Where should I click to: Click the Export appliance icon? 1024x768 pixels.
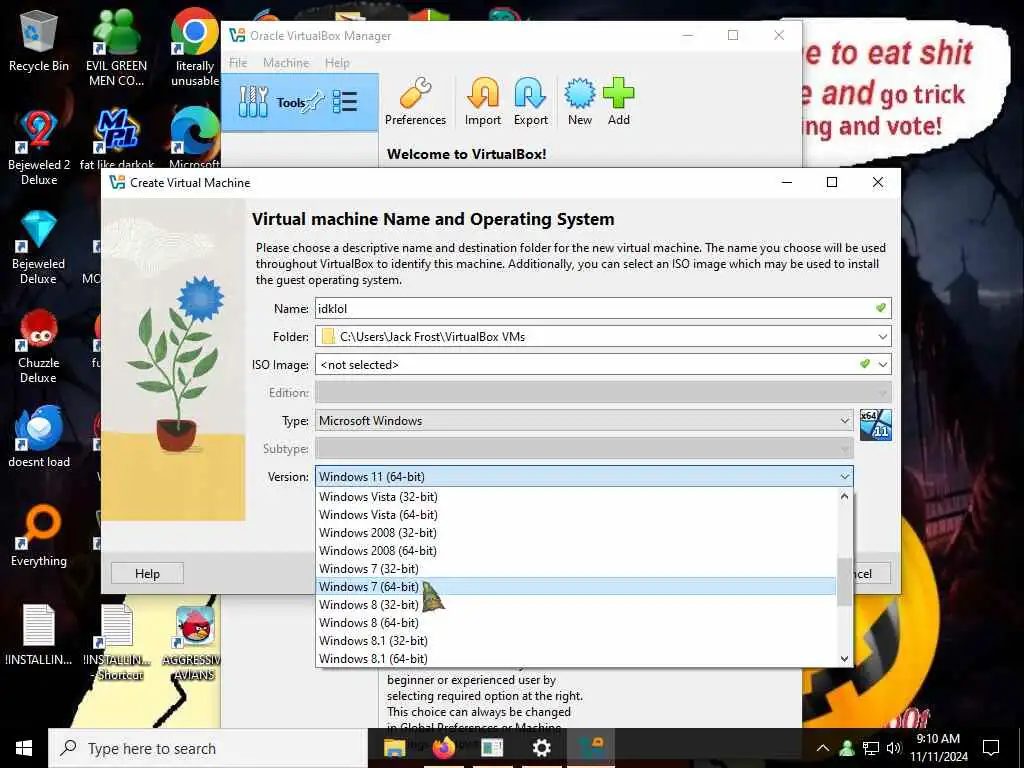530,101
